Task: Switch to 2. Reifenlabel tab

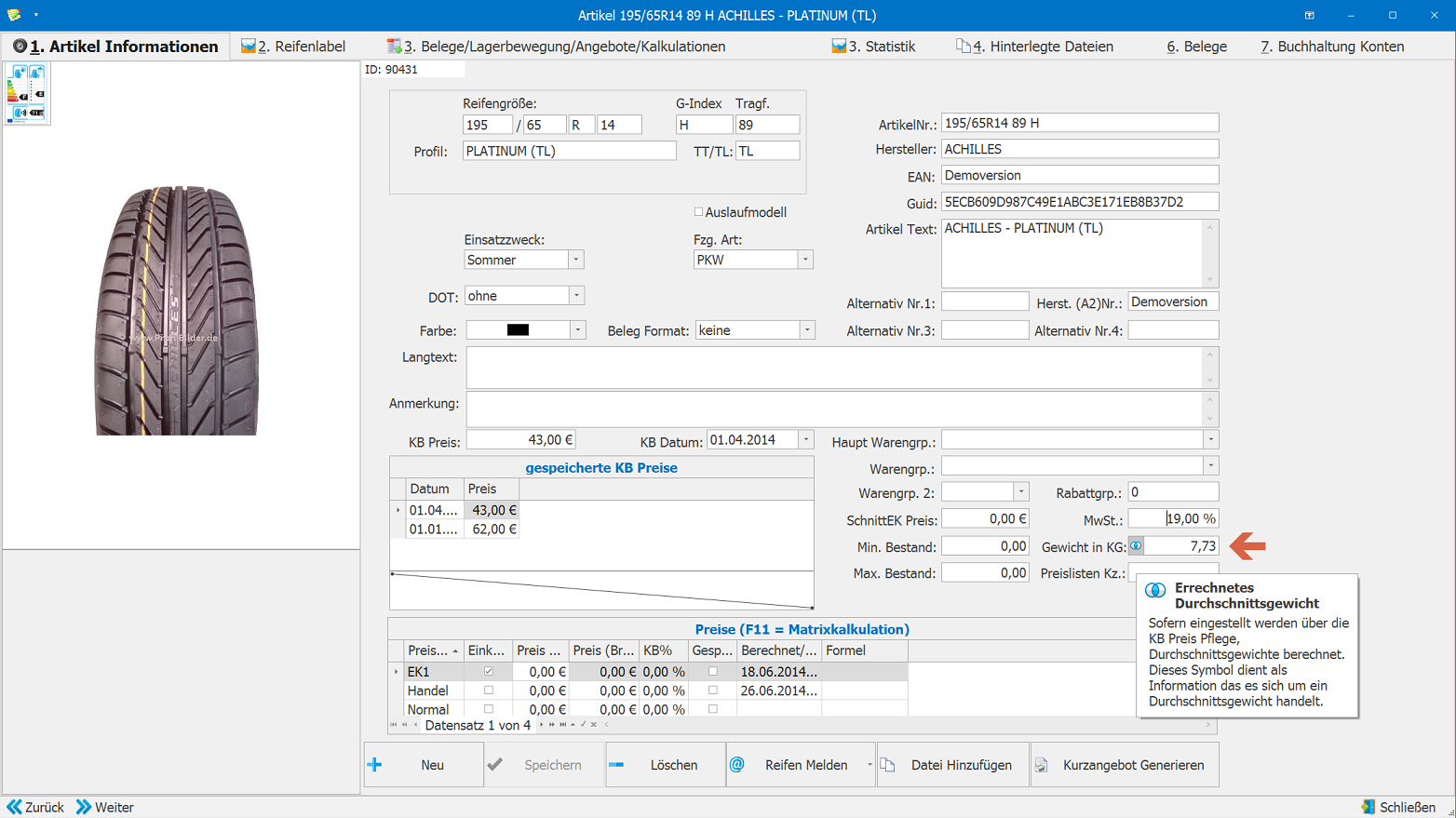Action: tap(293, 47)
